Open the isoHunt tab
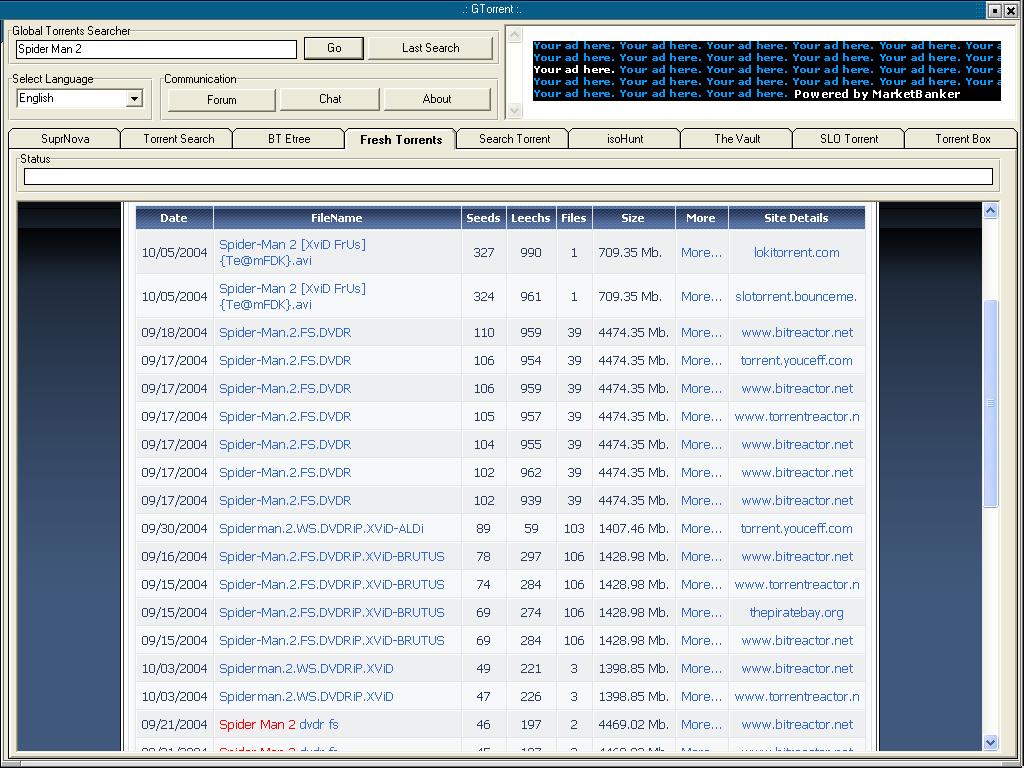This screenshot has height=768, width=1024. point(625,139)
